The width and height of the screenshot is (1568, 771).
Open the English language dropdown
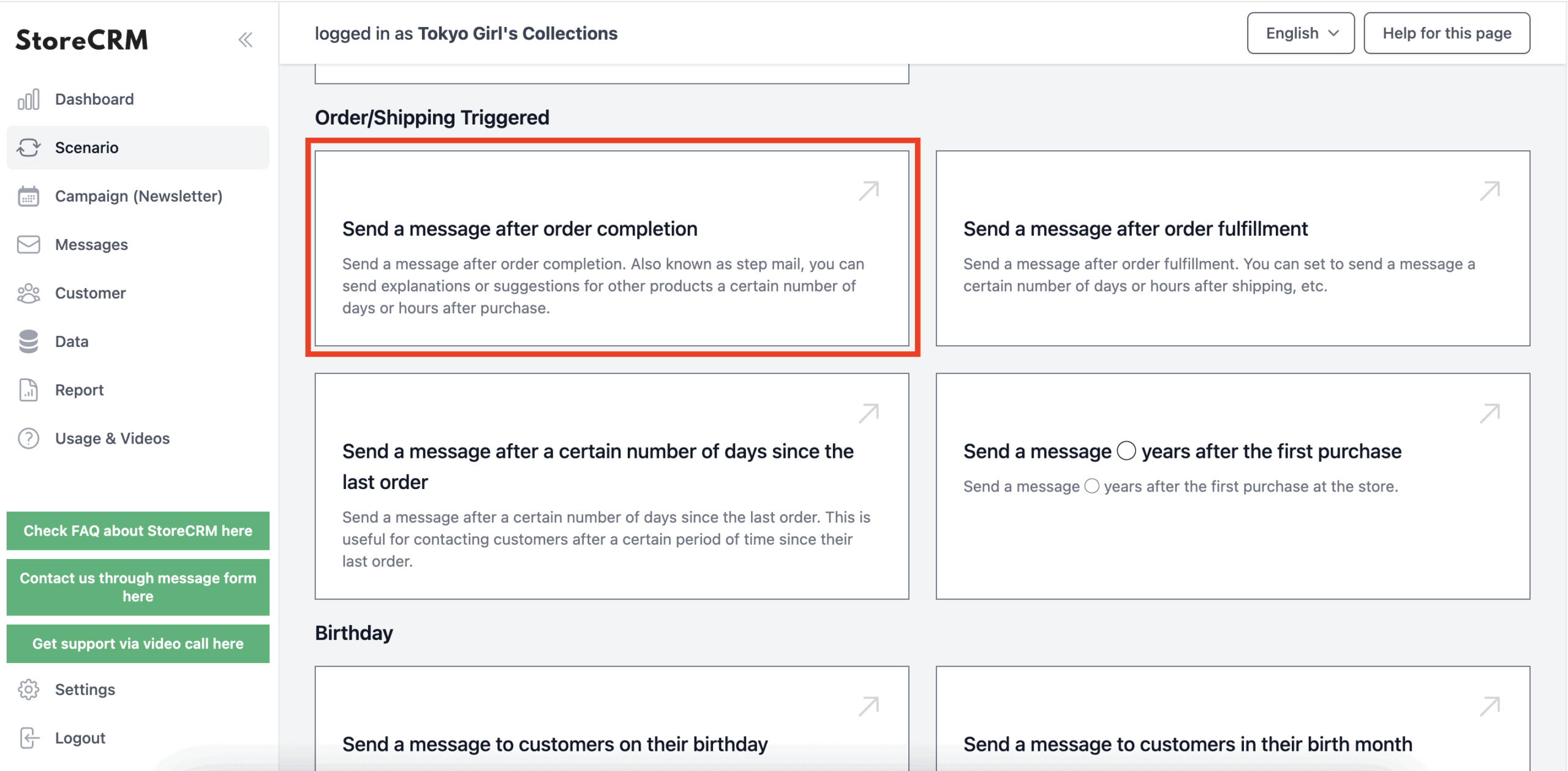click(x=1300, y=33)
